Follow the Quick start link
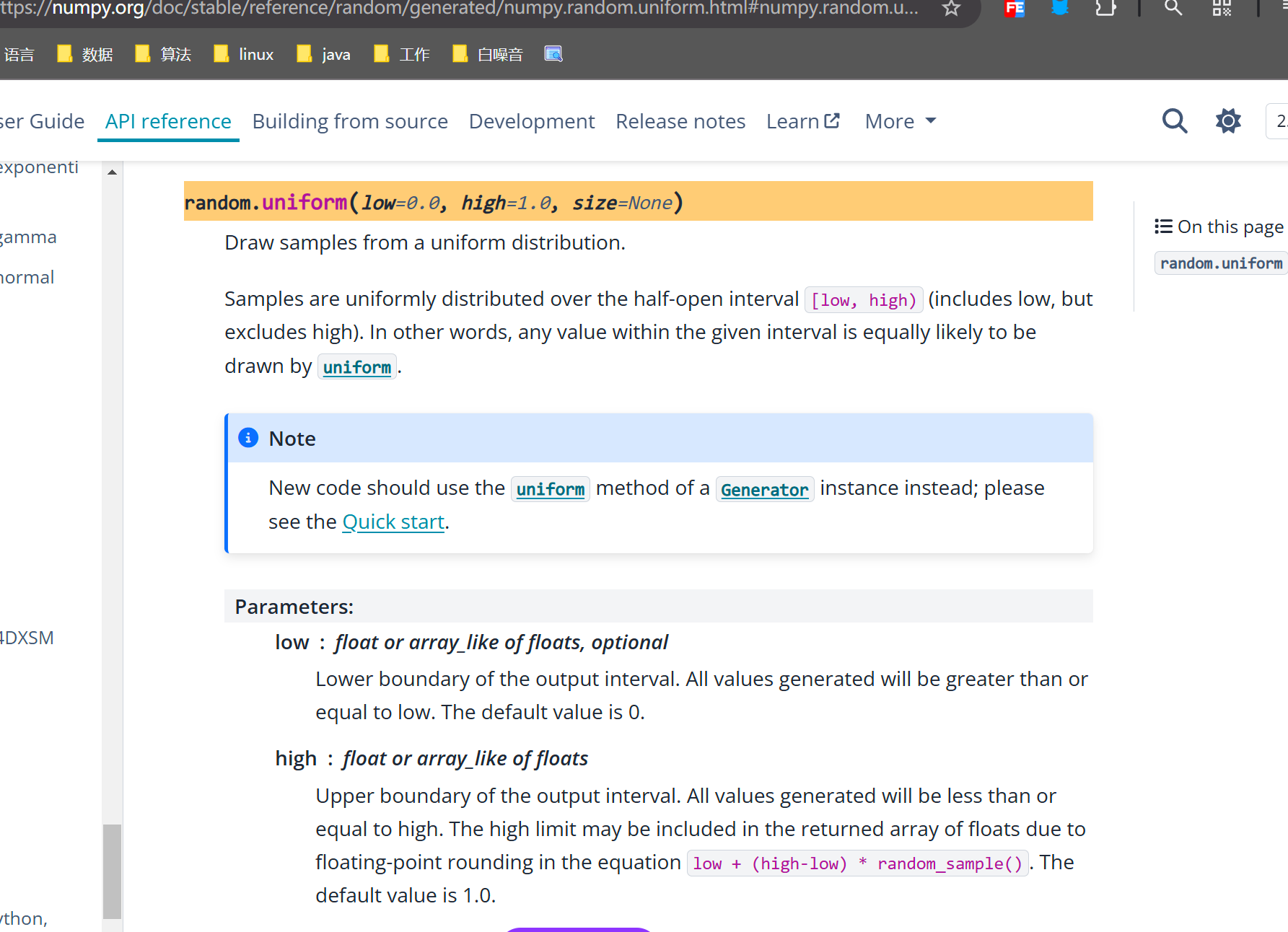Image resolution: width=1288 pixels, height=932 pixels. [x=393, y=522]
